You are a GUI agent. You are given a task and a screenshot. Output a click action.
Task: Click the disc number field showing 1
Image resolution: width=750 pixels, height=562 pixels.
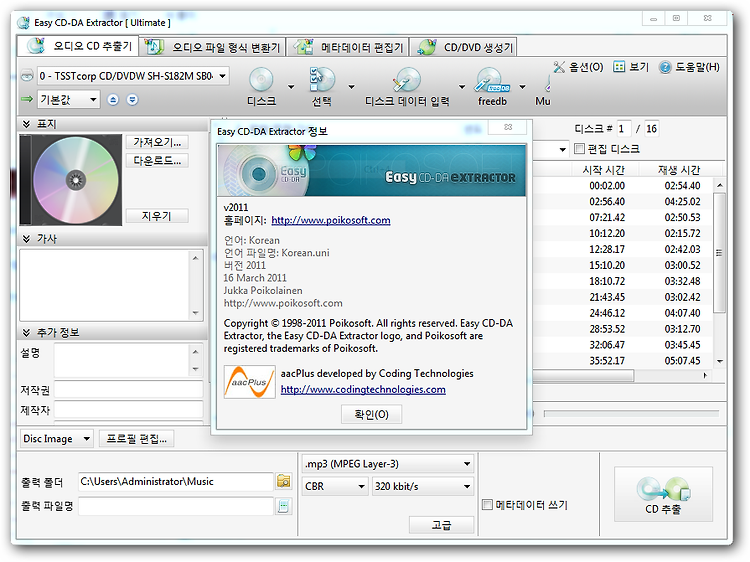coord(624,129)
